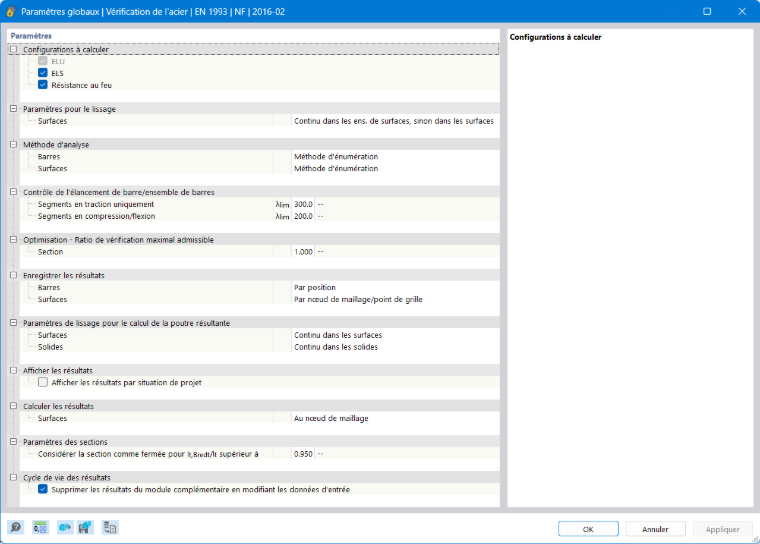760x544 pixels.
Task: Select 'Segments en traction uniquement' row
Action: pyautogui.click(x=259, y=204)
